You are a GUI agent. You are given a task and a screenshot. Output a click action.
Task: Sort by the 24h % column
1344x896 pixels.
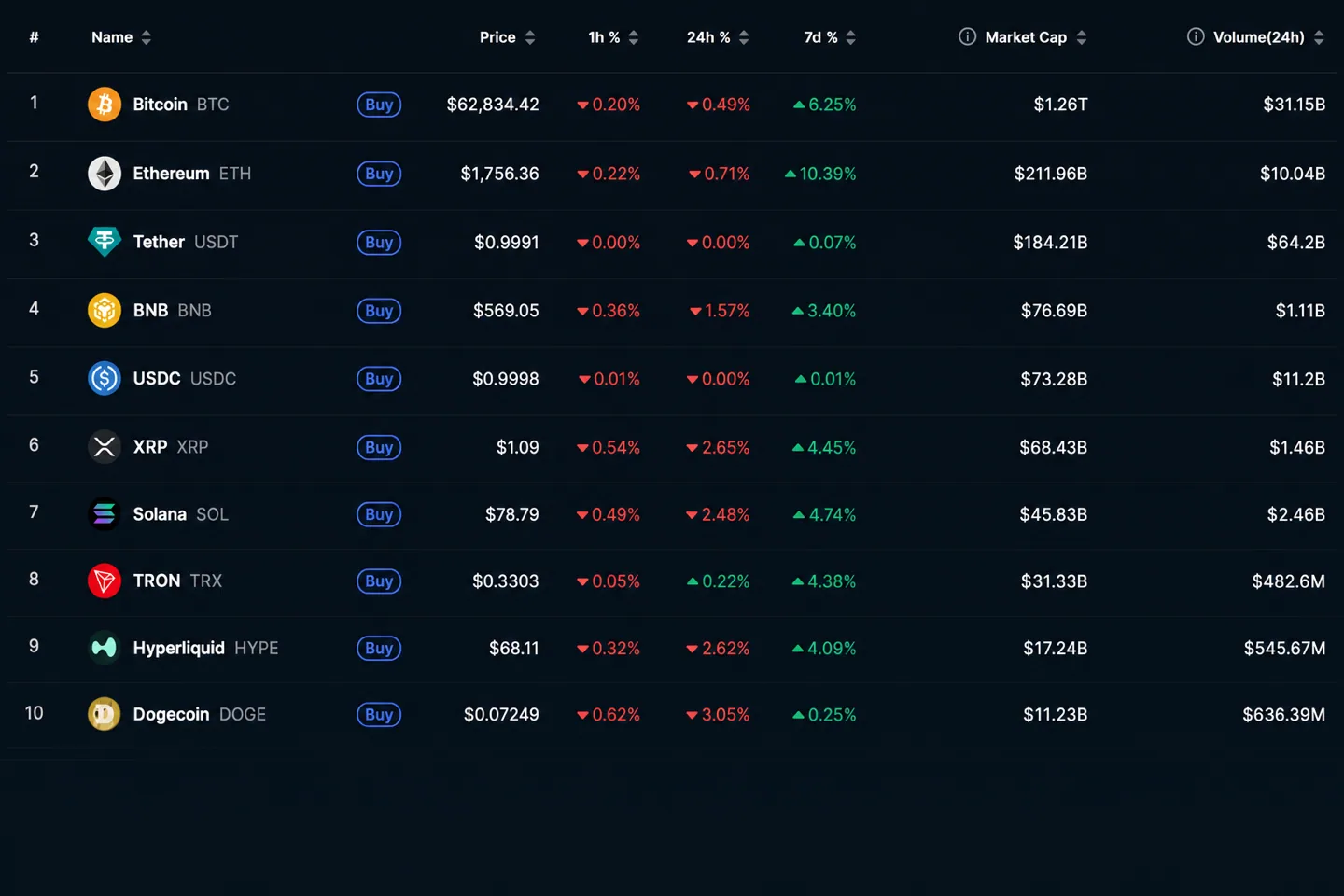(x=718, y=37)
